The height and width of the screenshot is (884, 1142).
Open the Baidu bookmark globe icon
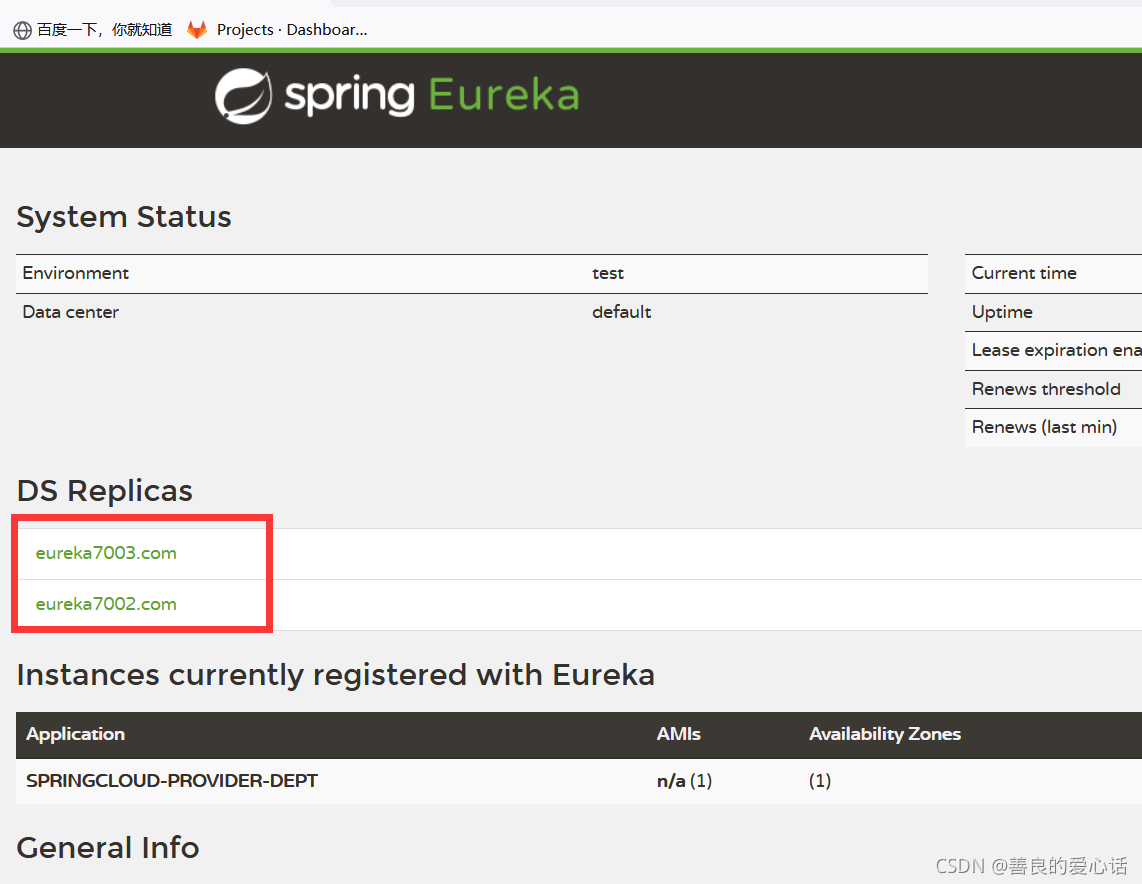pyautogui.click(x=23, y=30)
